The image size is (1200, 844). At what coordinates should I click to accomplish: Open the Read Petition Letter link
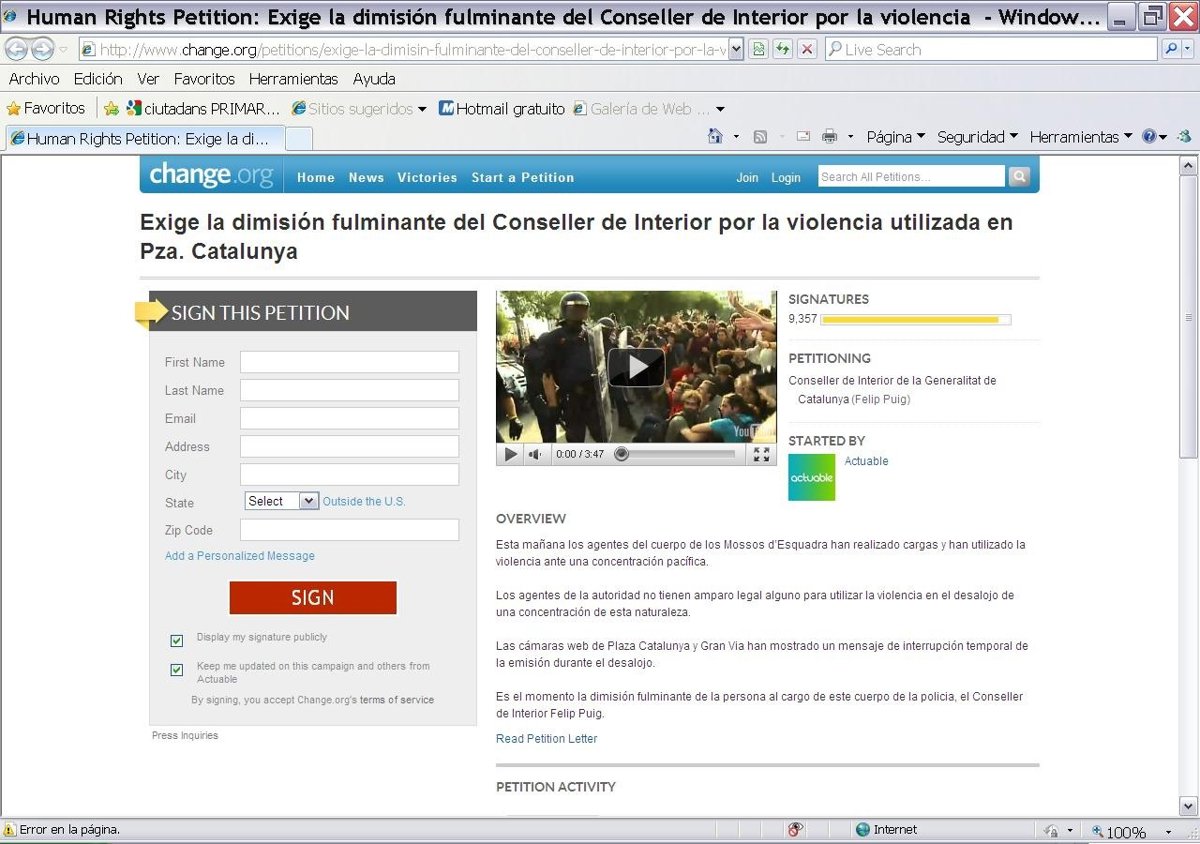coord(546,739)
